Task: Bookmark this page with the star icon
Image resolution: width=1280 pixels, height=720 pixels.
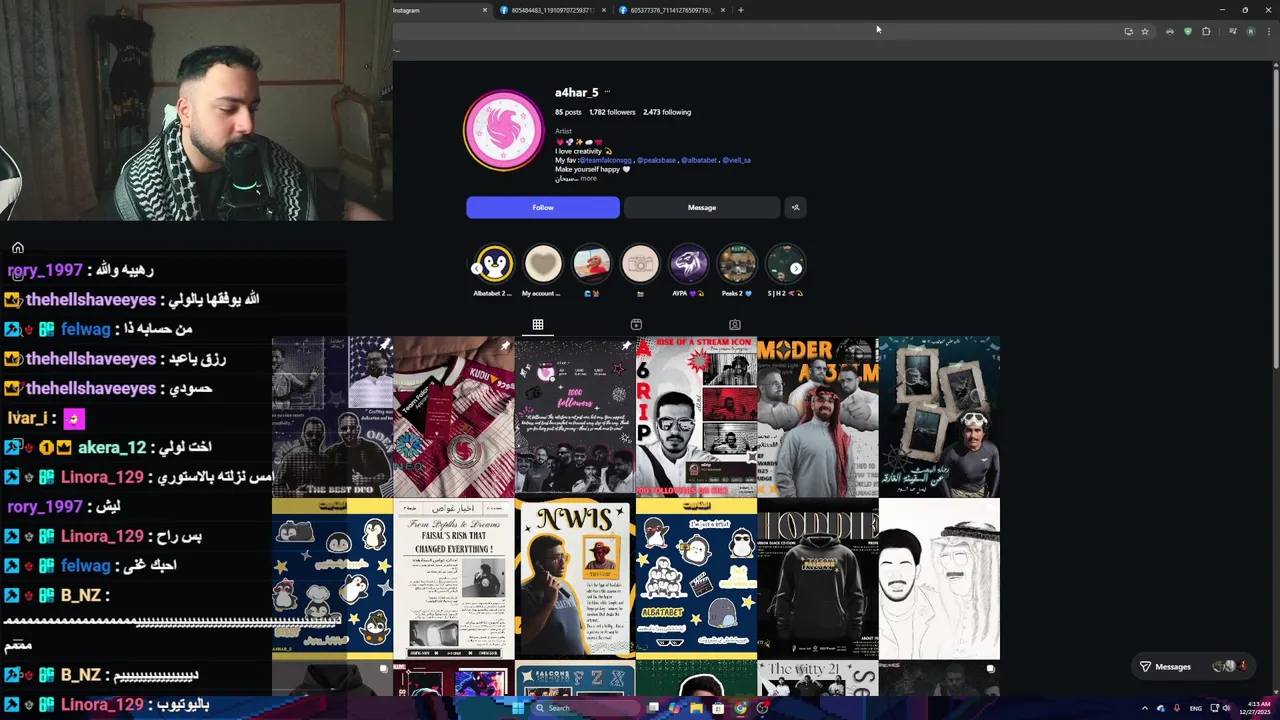Action: tap(1145, 31)
